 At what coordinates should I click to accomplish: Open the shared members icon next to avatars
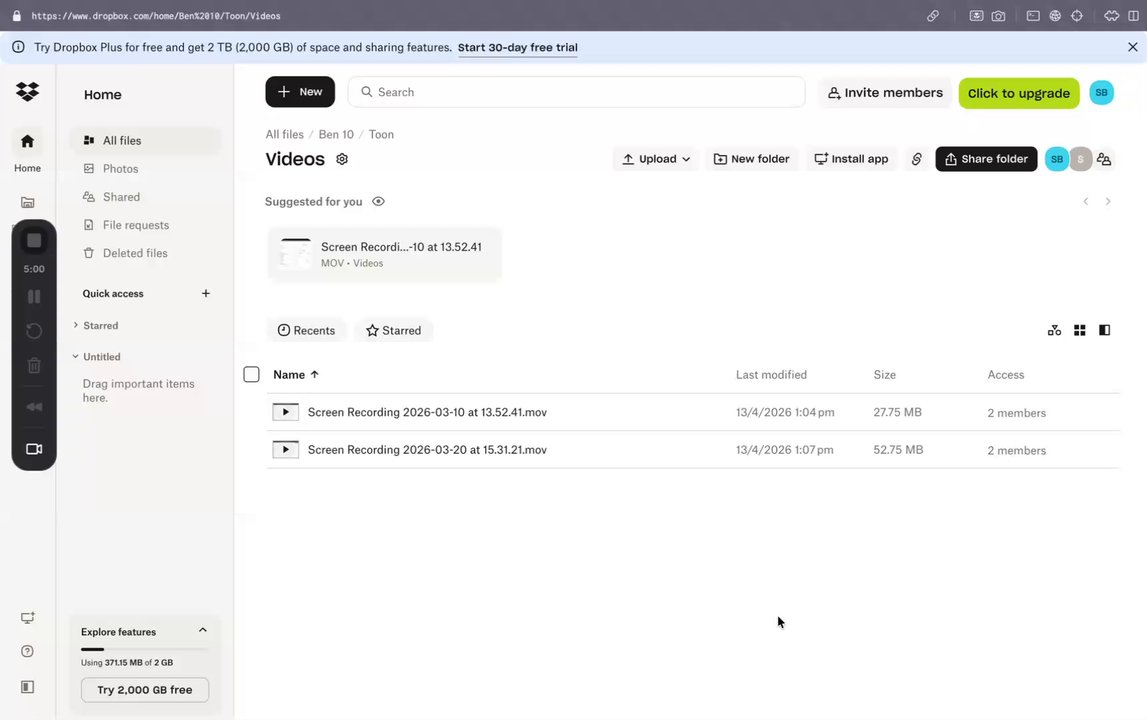pos(1104,159)
